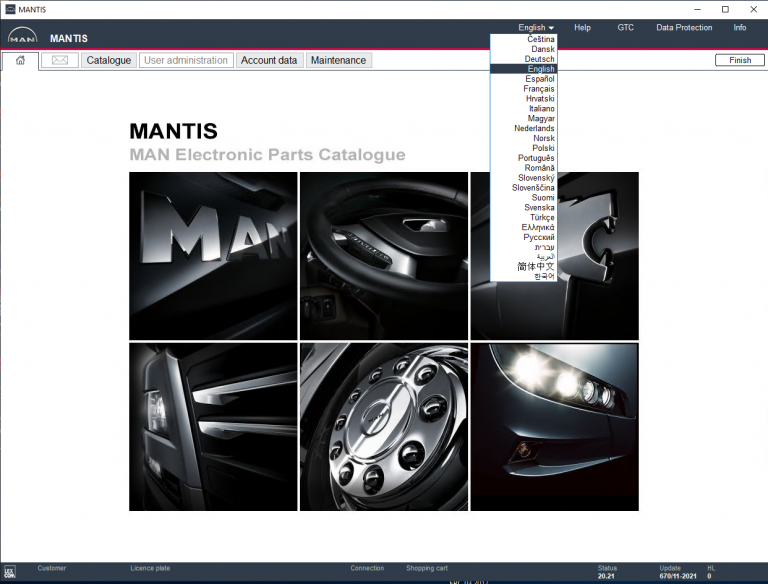Viewport: 768px width, 584px height.
Task: Open the Home tab with house icon
Action: tap(20, 60)
